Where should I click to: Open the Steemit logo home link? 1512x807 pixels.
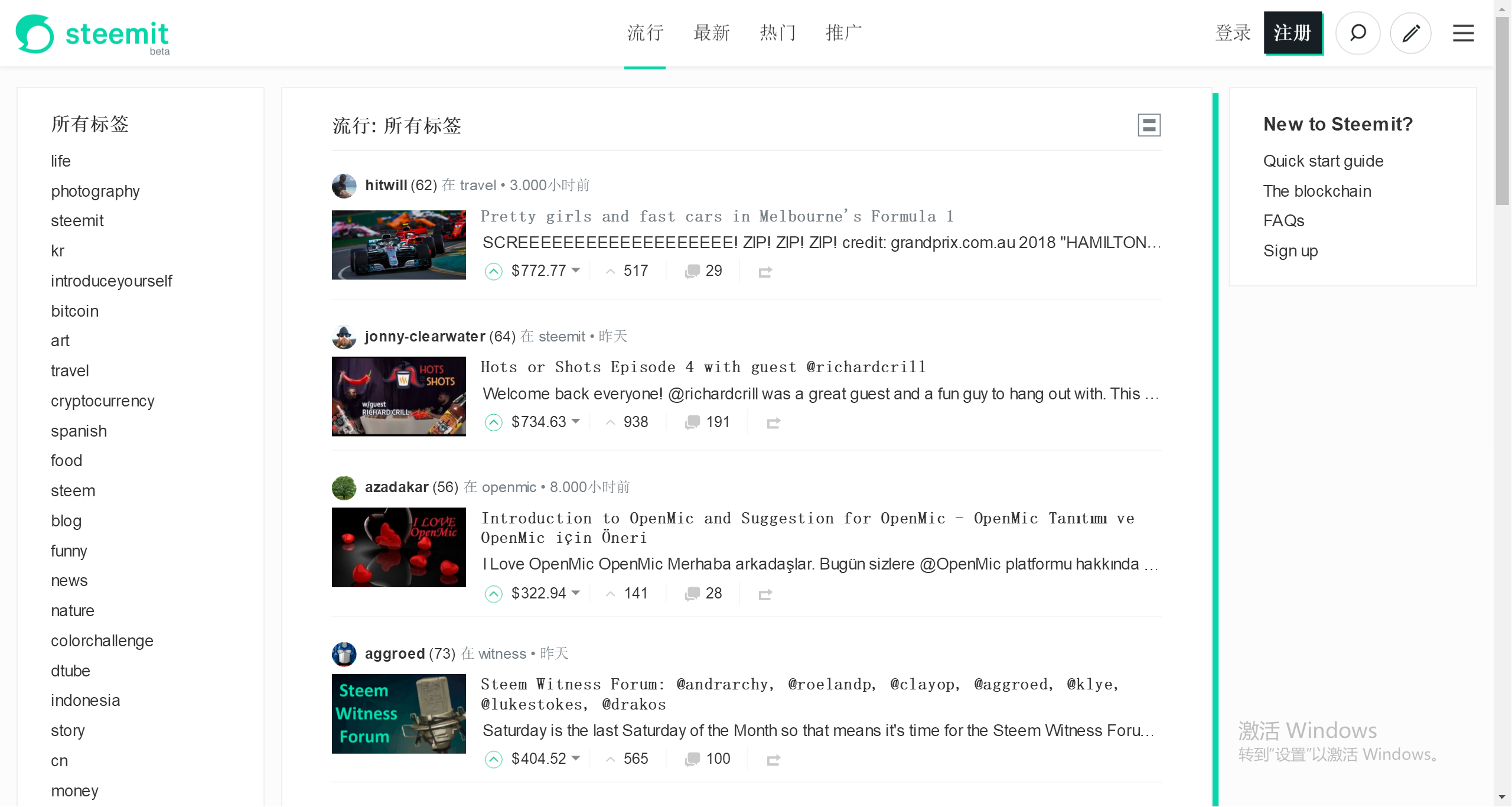tap(93, 34)
